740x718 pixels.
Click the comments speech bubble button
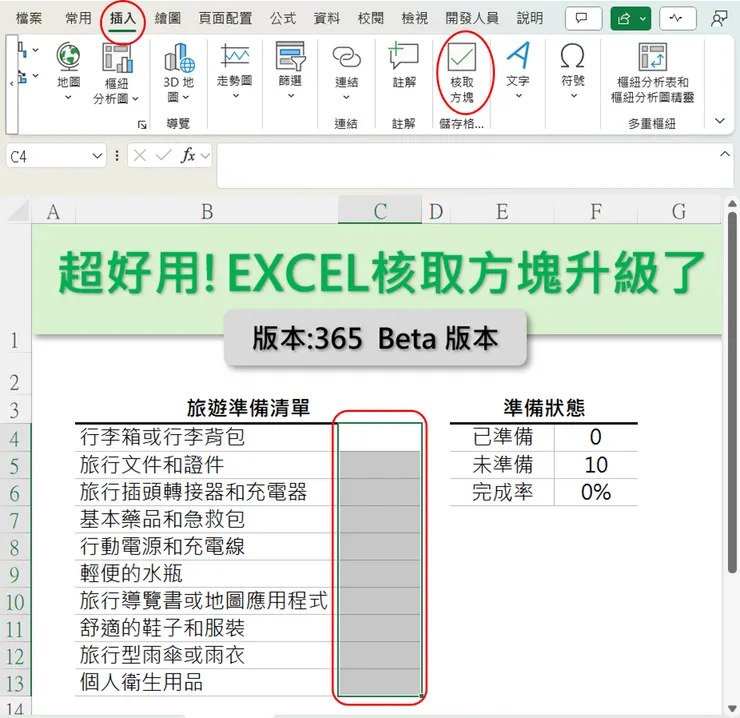click(x=583, y=18)
